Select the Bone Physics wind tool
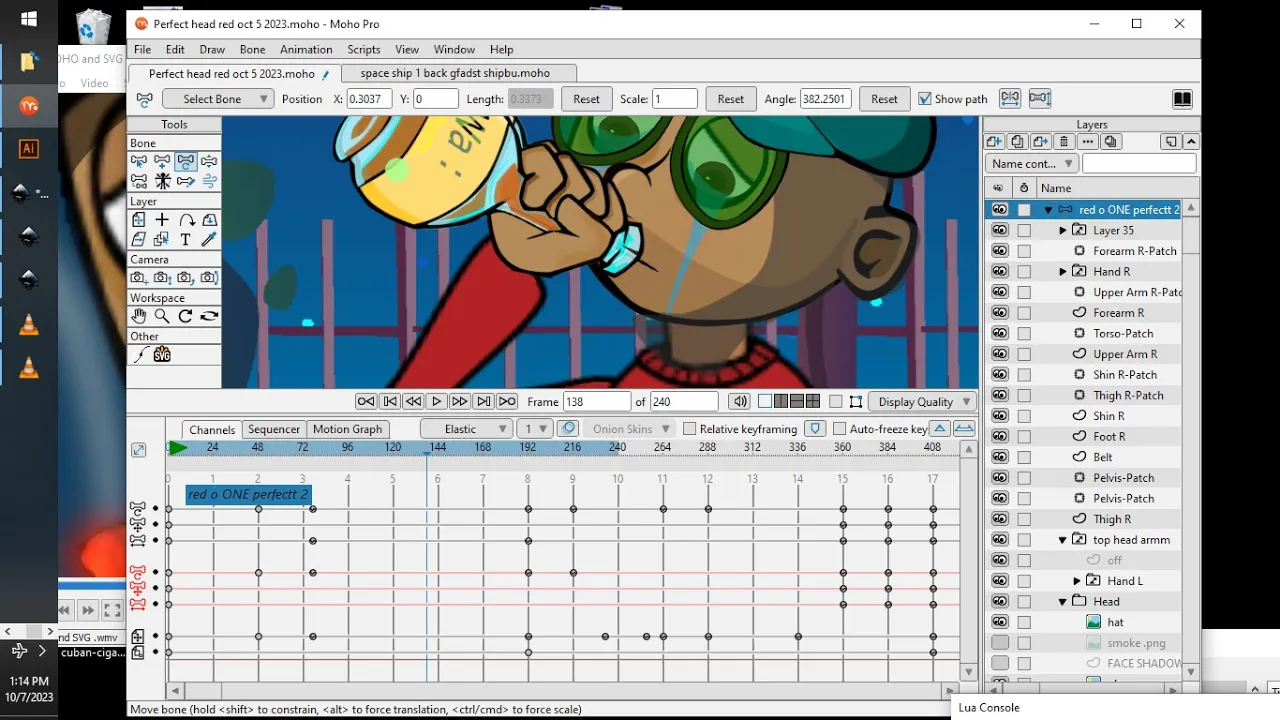 (x=209, y=181)
